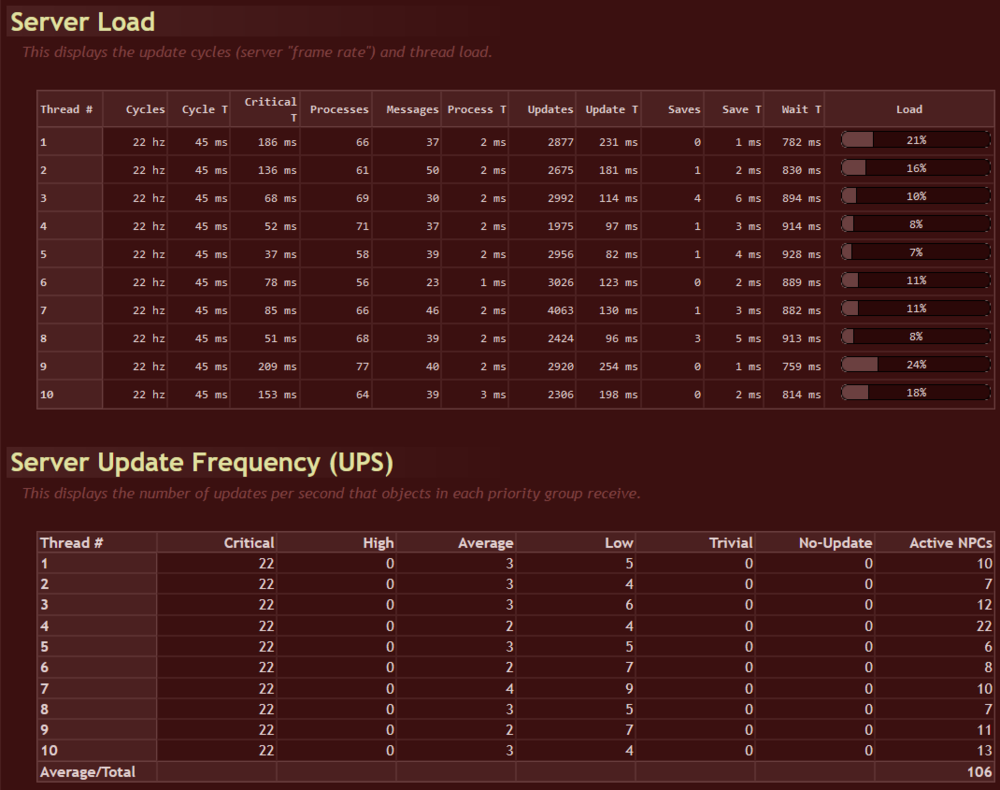Click the '231 ms' update time value

coord(619,142)
